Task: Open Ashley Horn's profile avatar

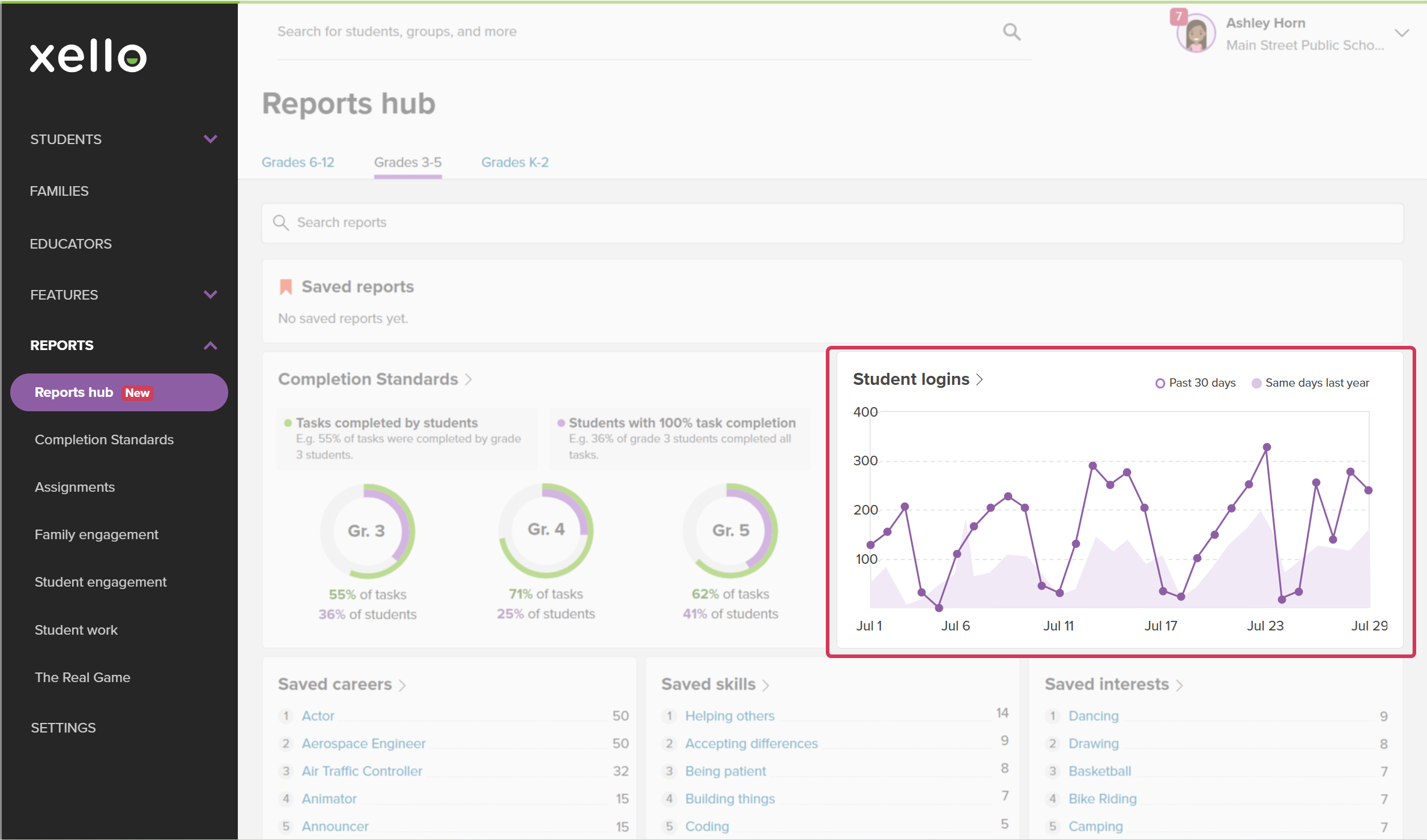Action: pyautogui.click(x=1196, y=34)
